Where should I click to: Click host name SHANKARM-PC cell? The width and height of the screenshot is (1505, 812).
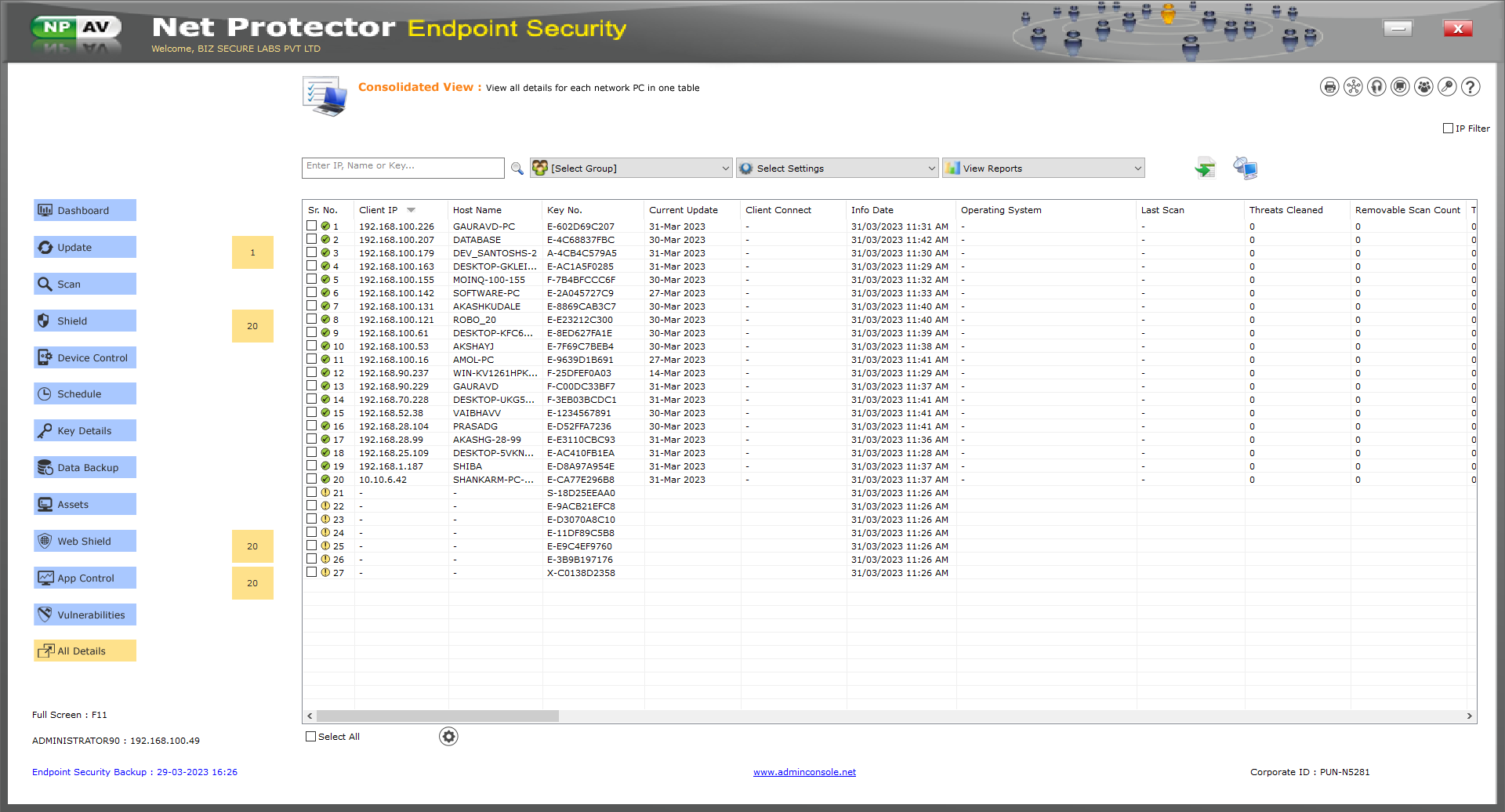pos(493,480)
